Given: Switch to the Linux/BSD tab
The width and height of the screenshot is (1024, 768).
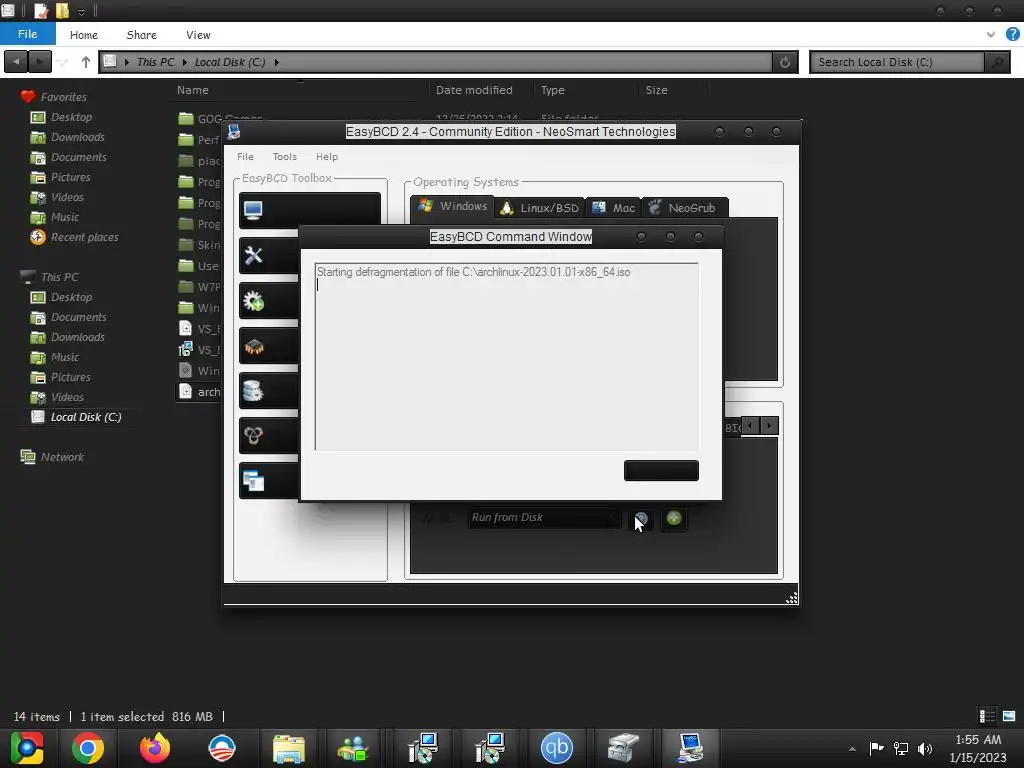Looking at the screenshot, I should coord(539,208).
